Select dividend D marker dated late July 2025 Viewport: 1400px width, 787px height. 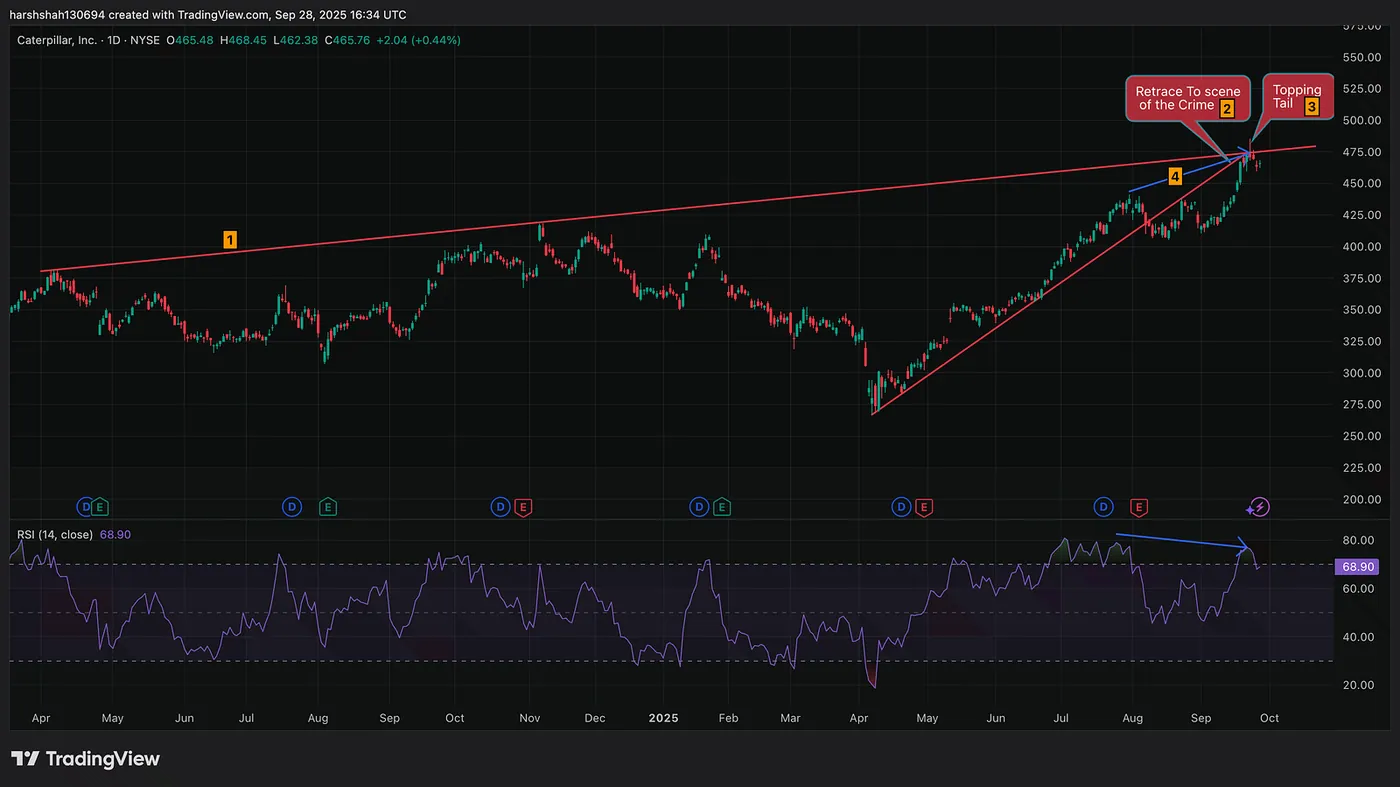pos(1104,507)
